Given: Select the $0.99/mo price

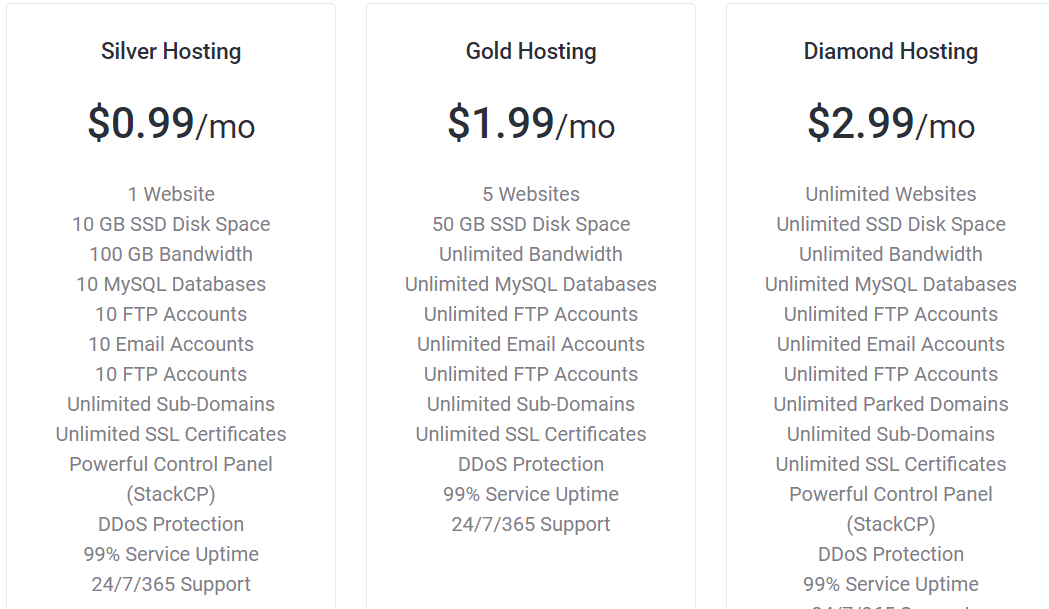Looking at the screenshot, I should point(171,123).
